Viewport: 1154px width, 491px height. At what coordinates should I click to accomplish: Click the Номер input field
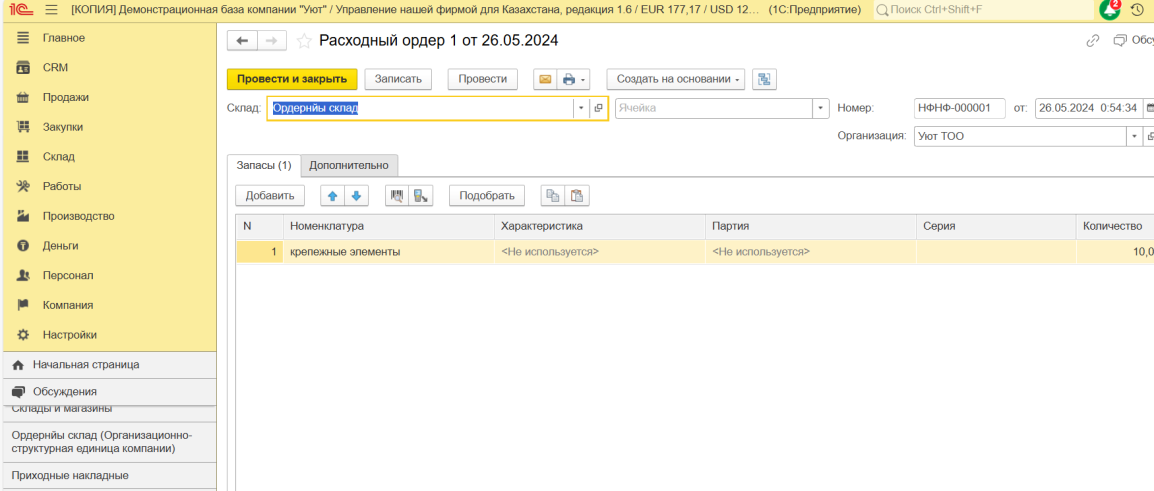(958, 108)
